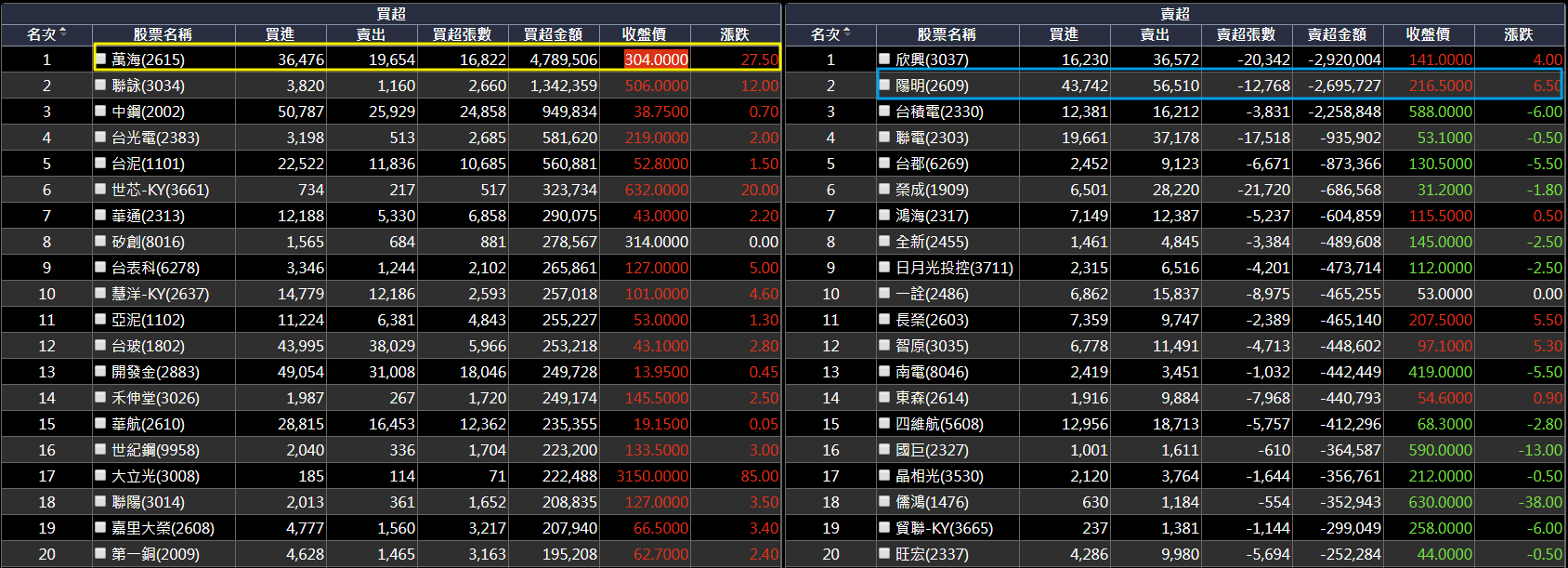This screenshot has height=568, width=1568.
Task: Open stock 台表科(6278)
Action: tap(155, 268)
